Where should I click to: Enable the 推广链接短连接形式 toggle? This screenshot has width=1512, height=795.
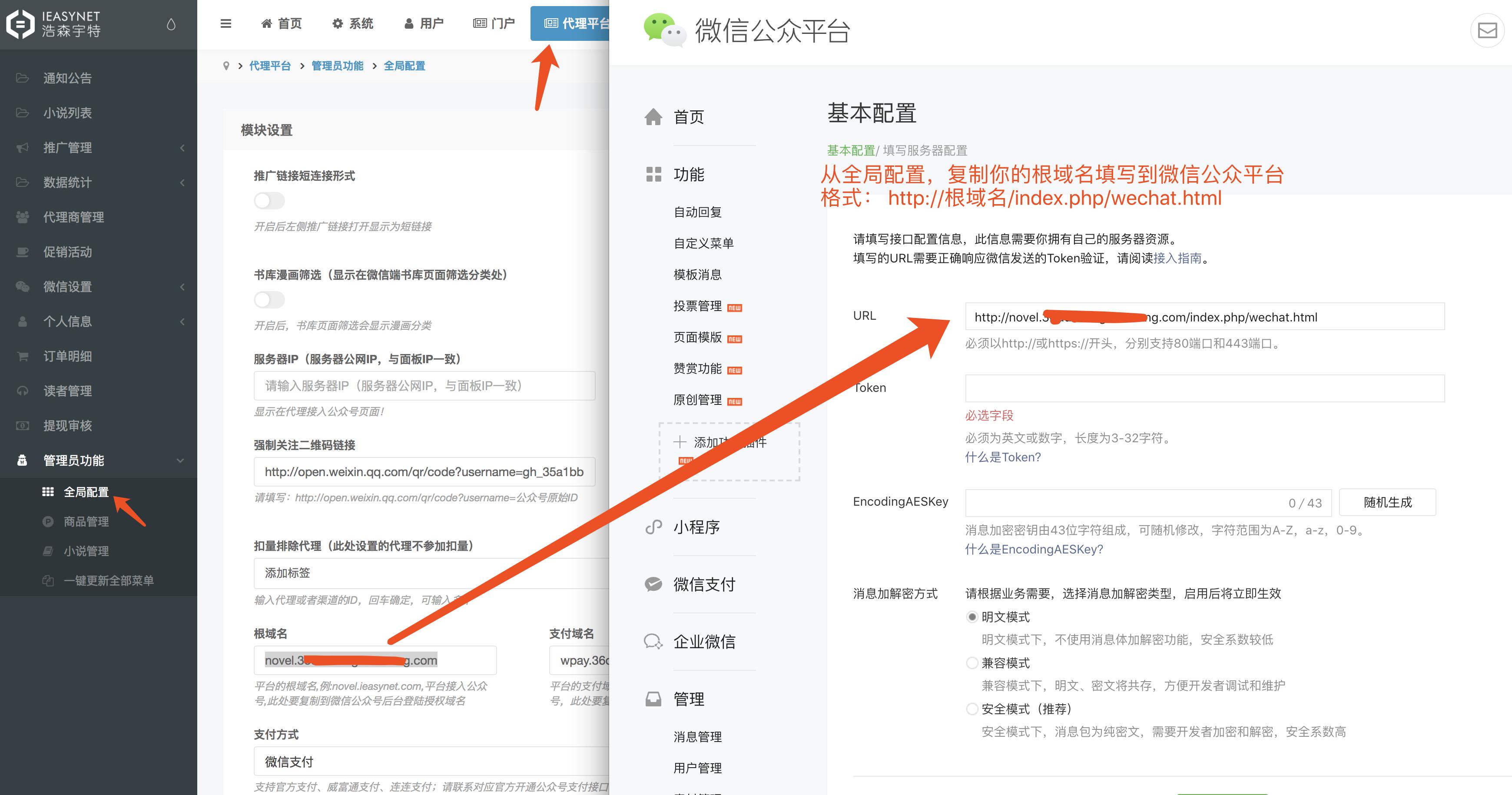[269, 201]
